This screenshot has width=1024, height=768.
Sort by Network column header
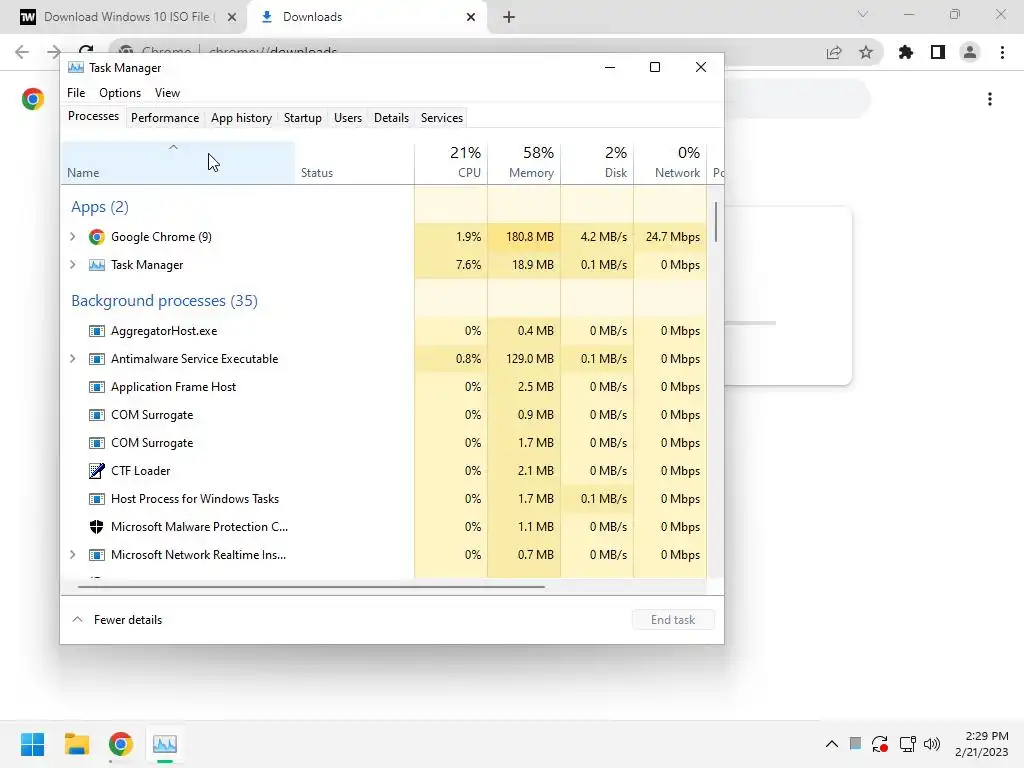[671, 163]
